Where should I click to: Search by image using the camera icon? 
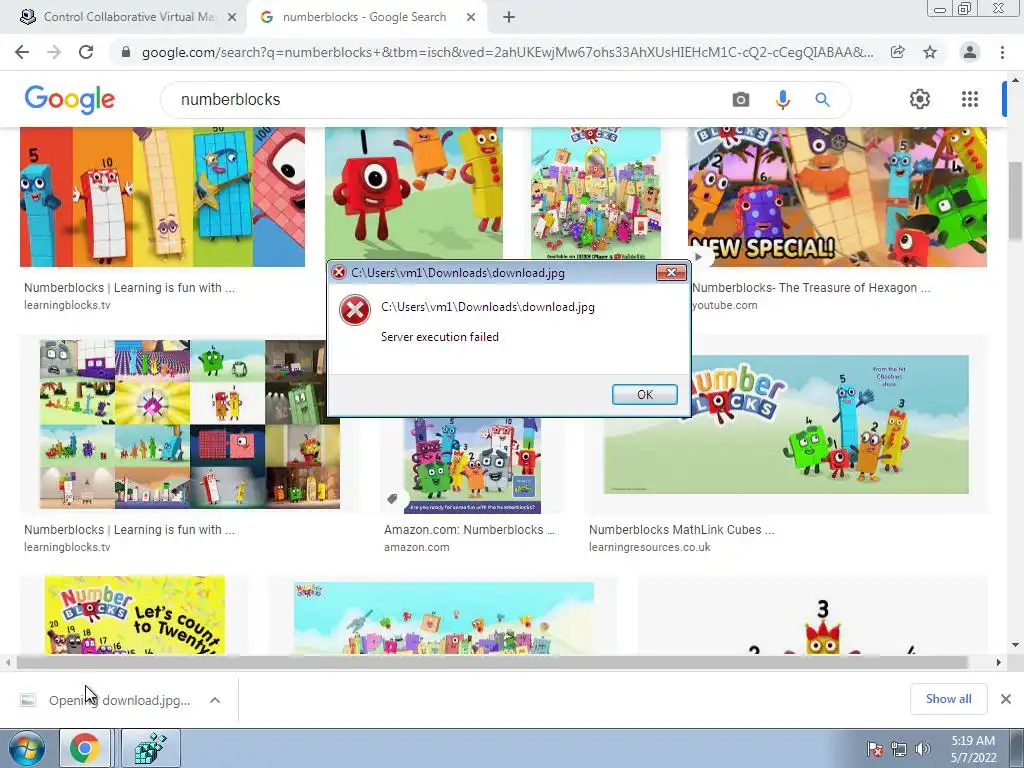741,99
